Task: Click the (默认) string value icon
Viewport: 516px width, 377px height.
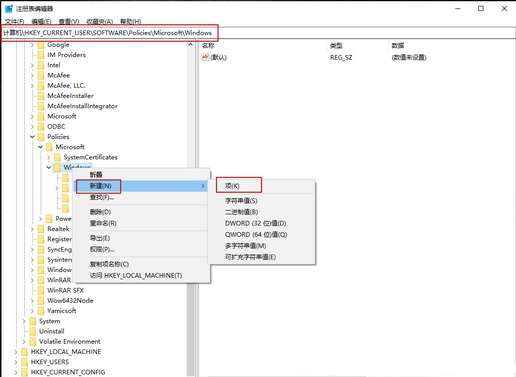Action: point(205,57)
